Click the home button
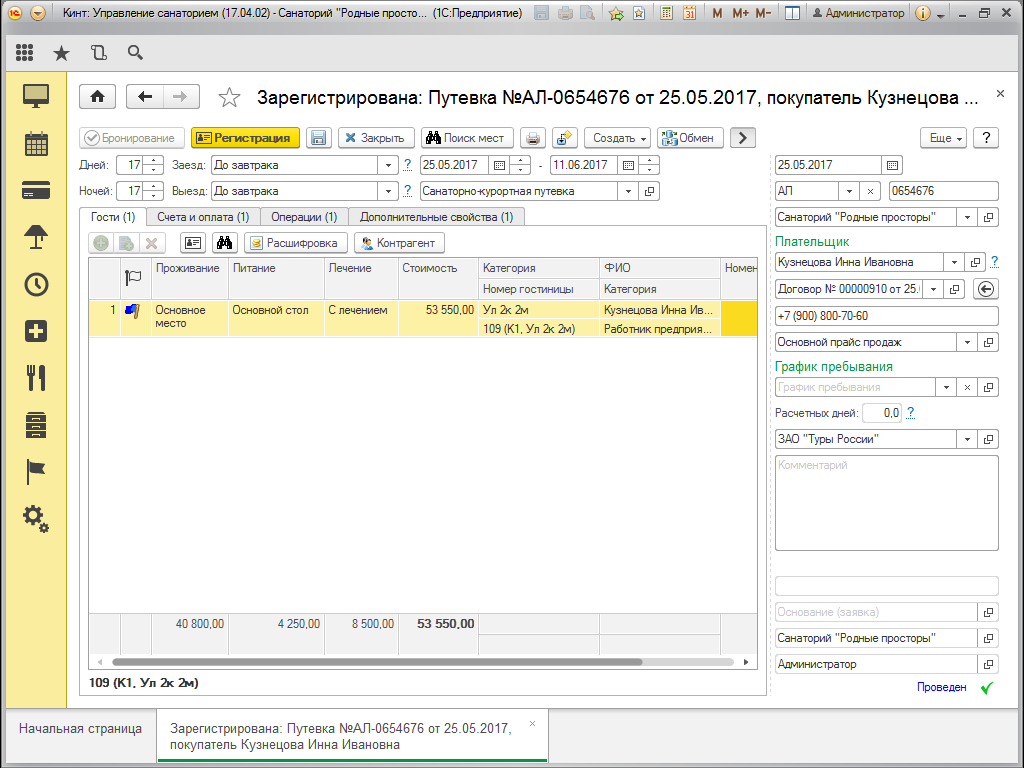 pos(97,96)
